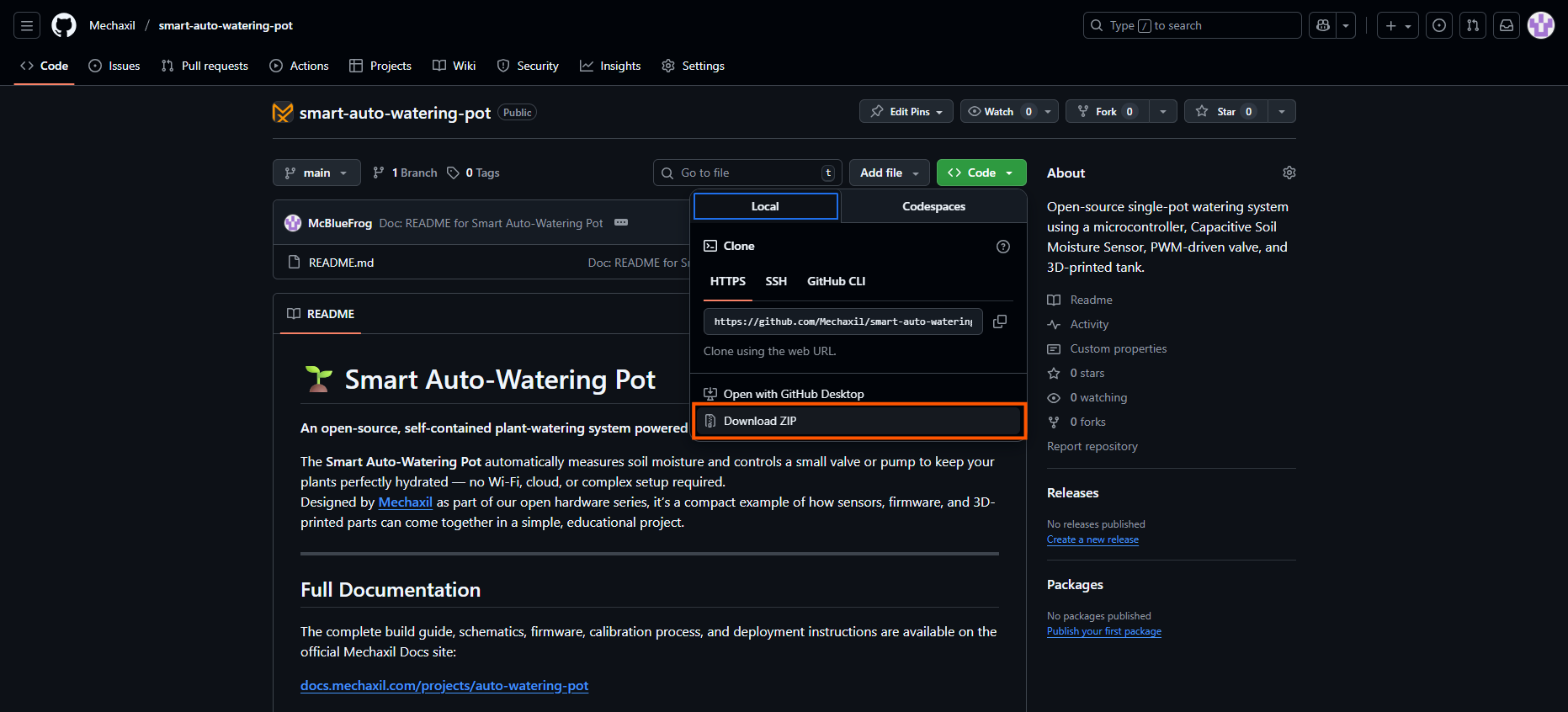Viewport: 1568px width, 712px height.
Task: Choose the HTTPS clone option
Action: tap(728, 281)
